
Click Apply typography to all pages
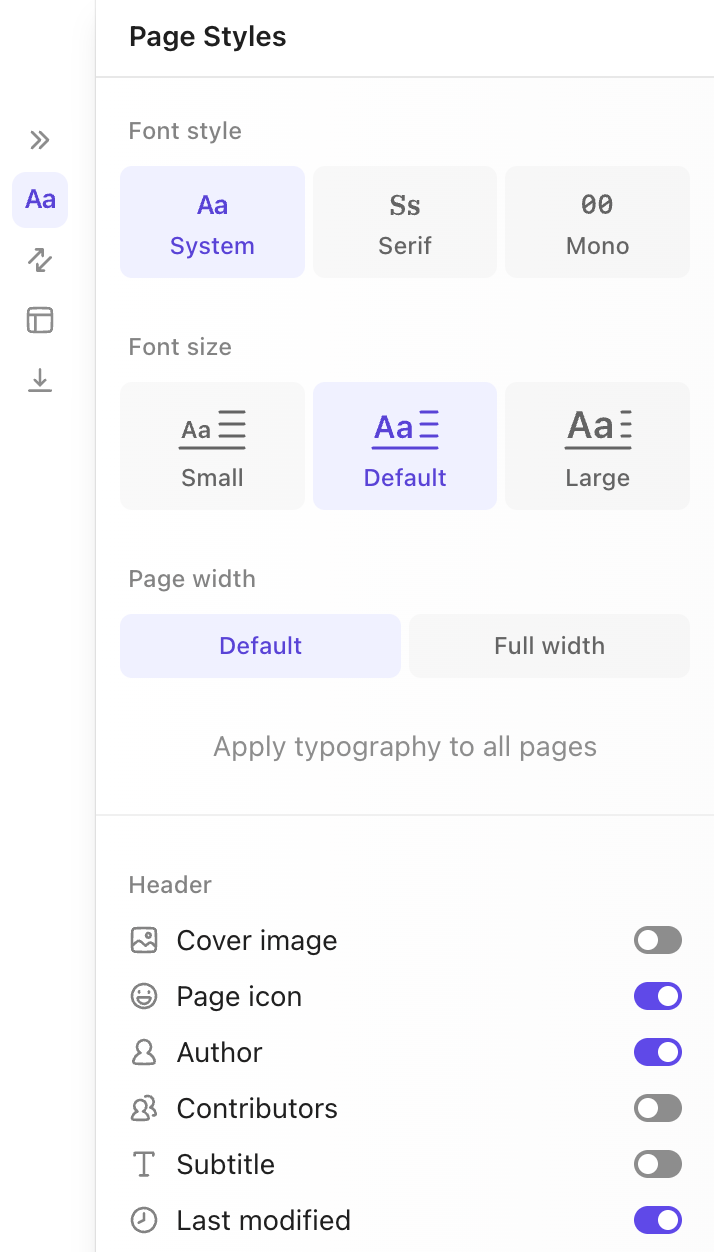404,746
